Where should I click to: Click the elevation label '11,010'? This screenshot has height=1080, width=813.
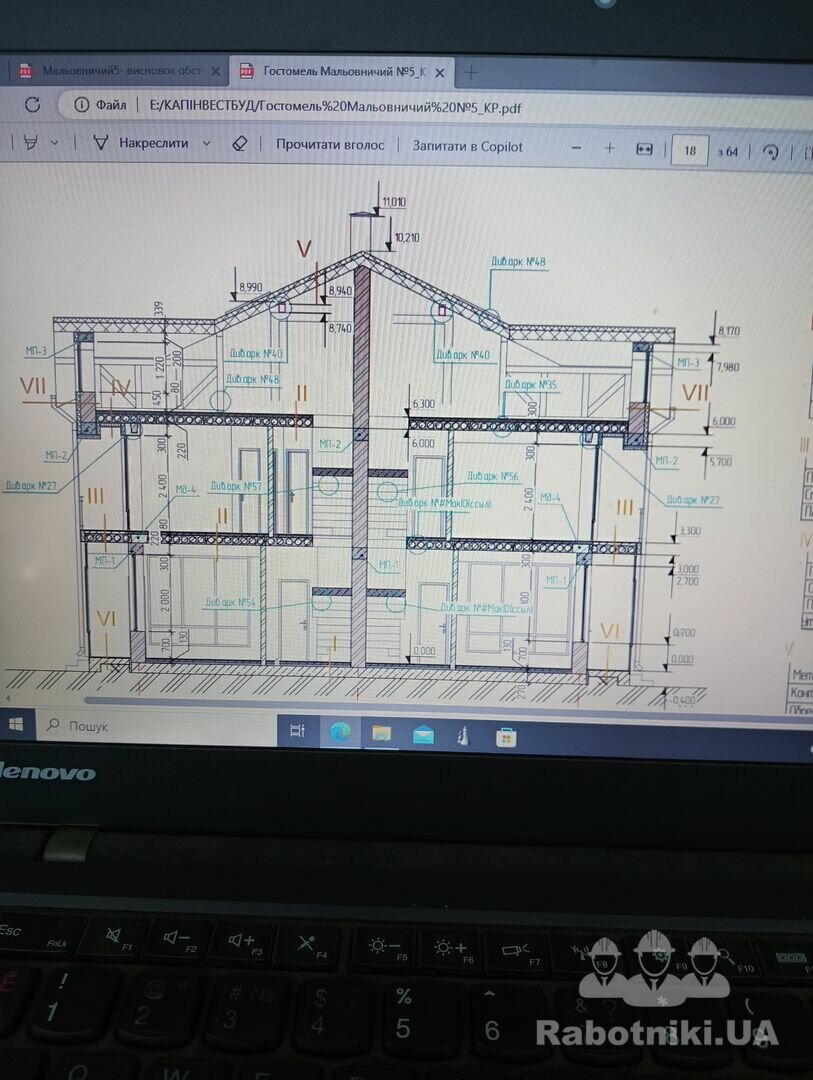[x=394, y=202]
